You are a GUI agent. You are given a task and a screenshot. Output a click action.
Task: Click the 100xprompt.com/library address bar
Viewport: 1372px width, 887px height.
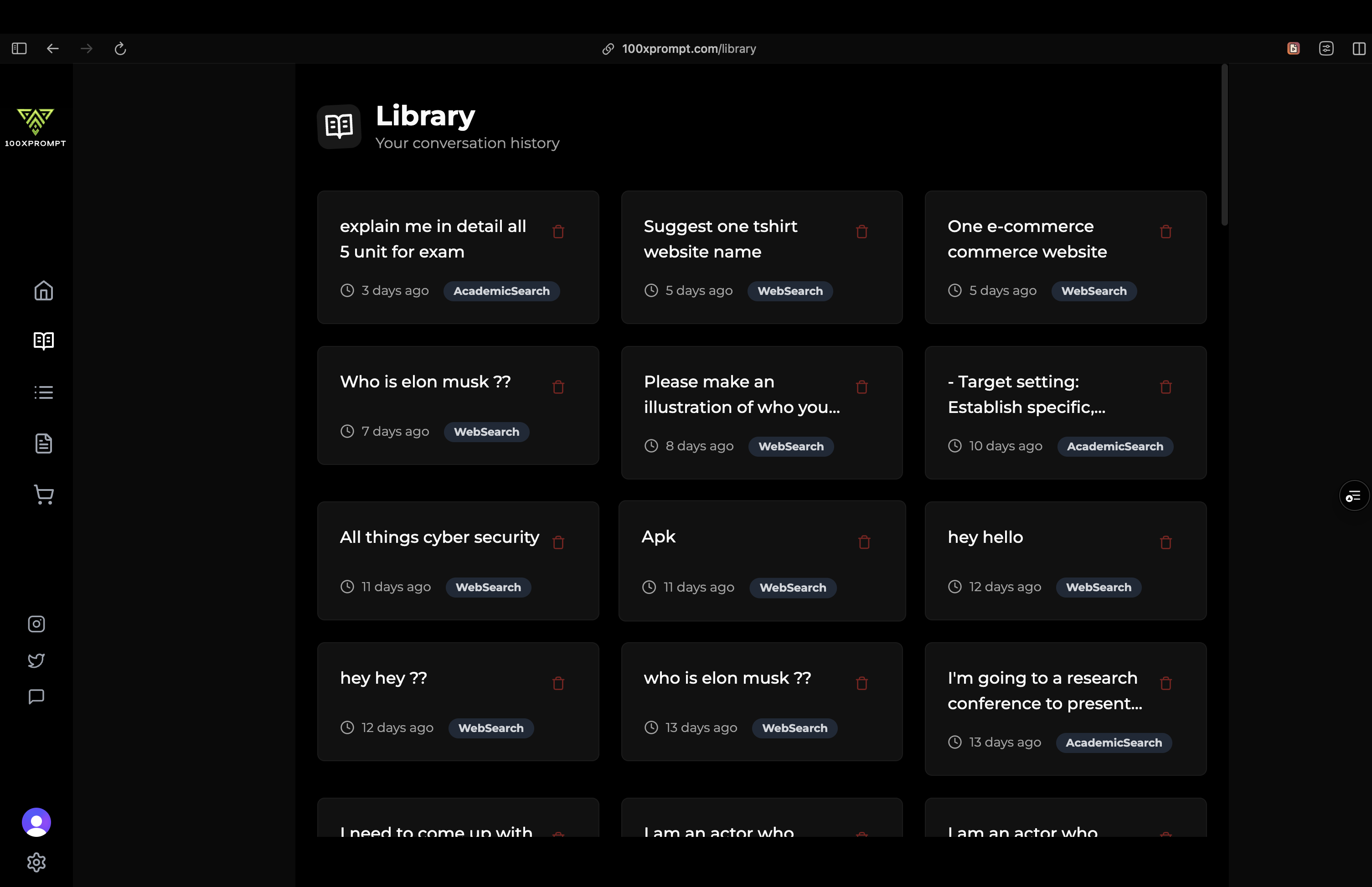(x=688, y=48)
